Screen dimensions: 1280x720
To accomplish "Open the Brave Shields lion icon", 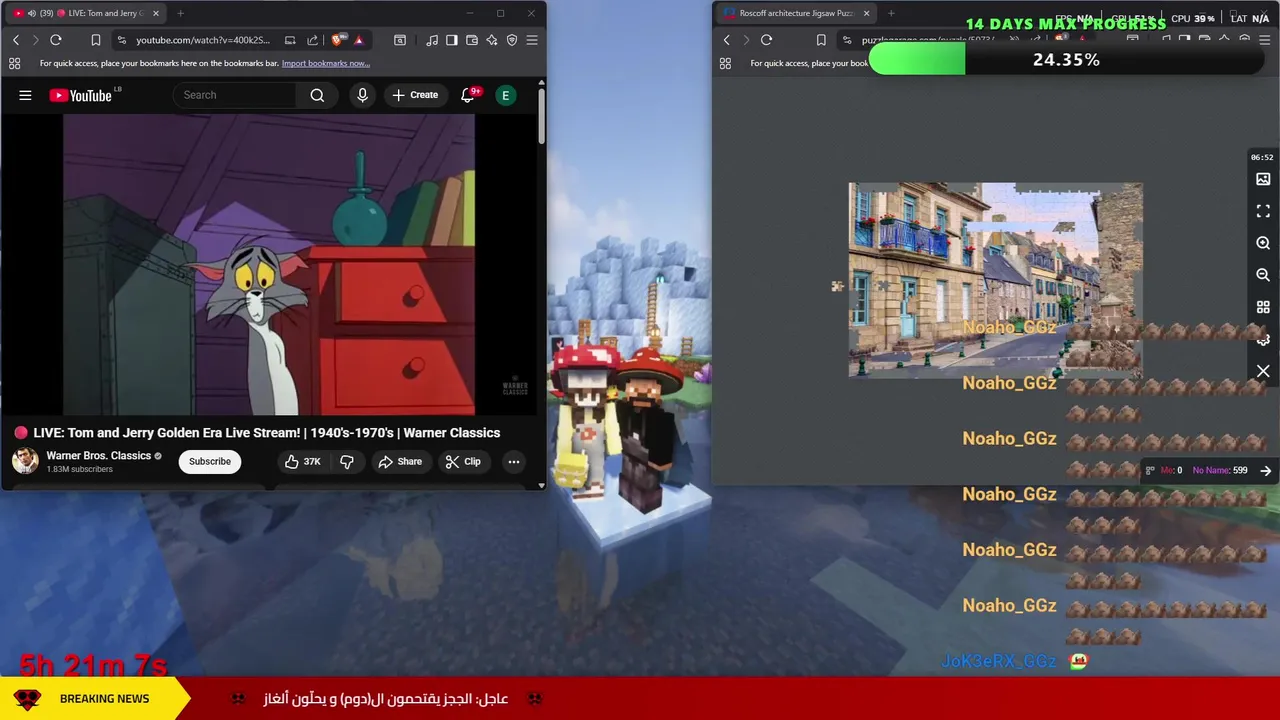I will (337, 40).
